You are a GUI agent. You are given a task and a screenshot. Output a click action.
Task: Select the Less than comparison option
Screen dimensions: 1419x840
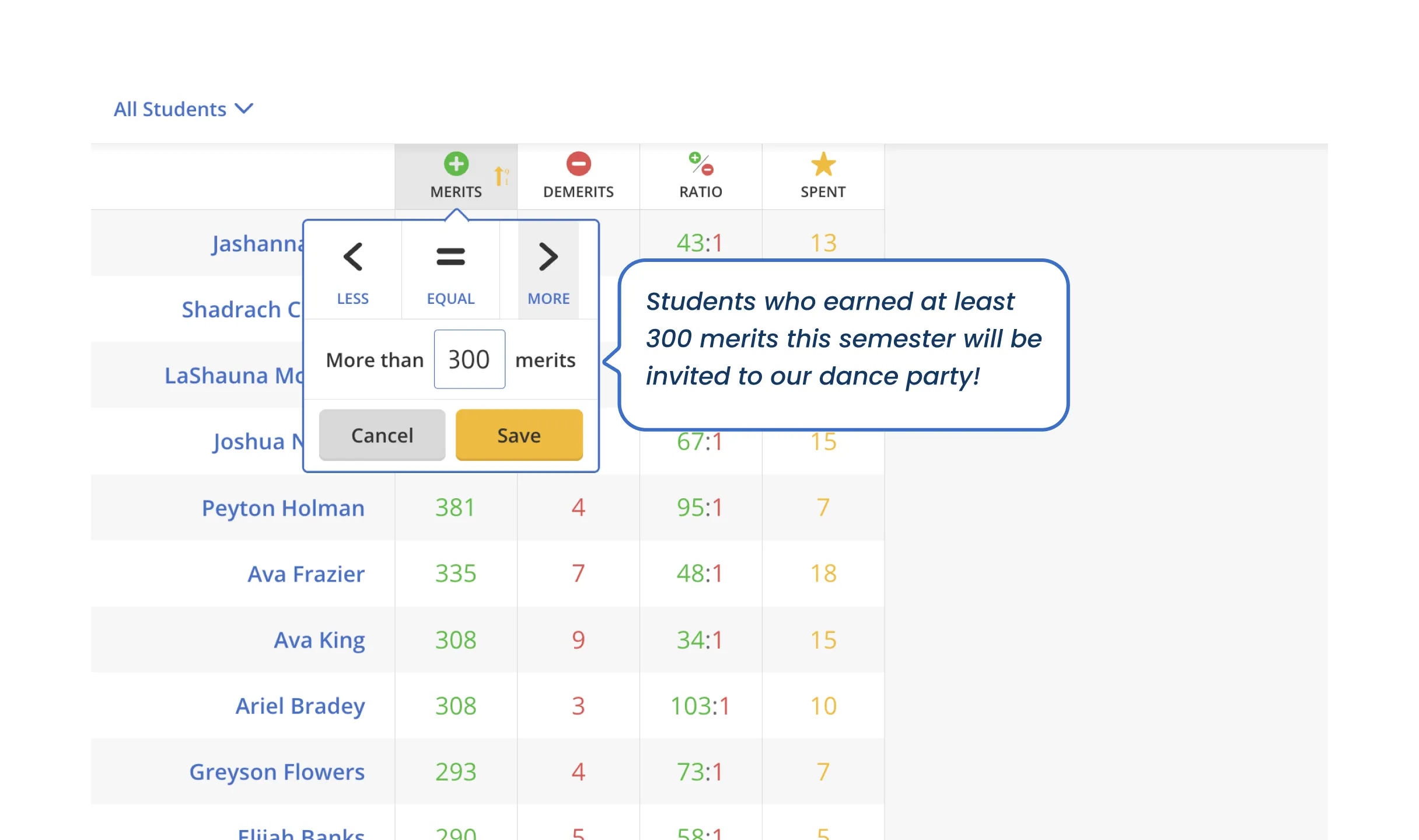[353, 271]
